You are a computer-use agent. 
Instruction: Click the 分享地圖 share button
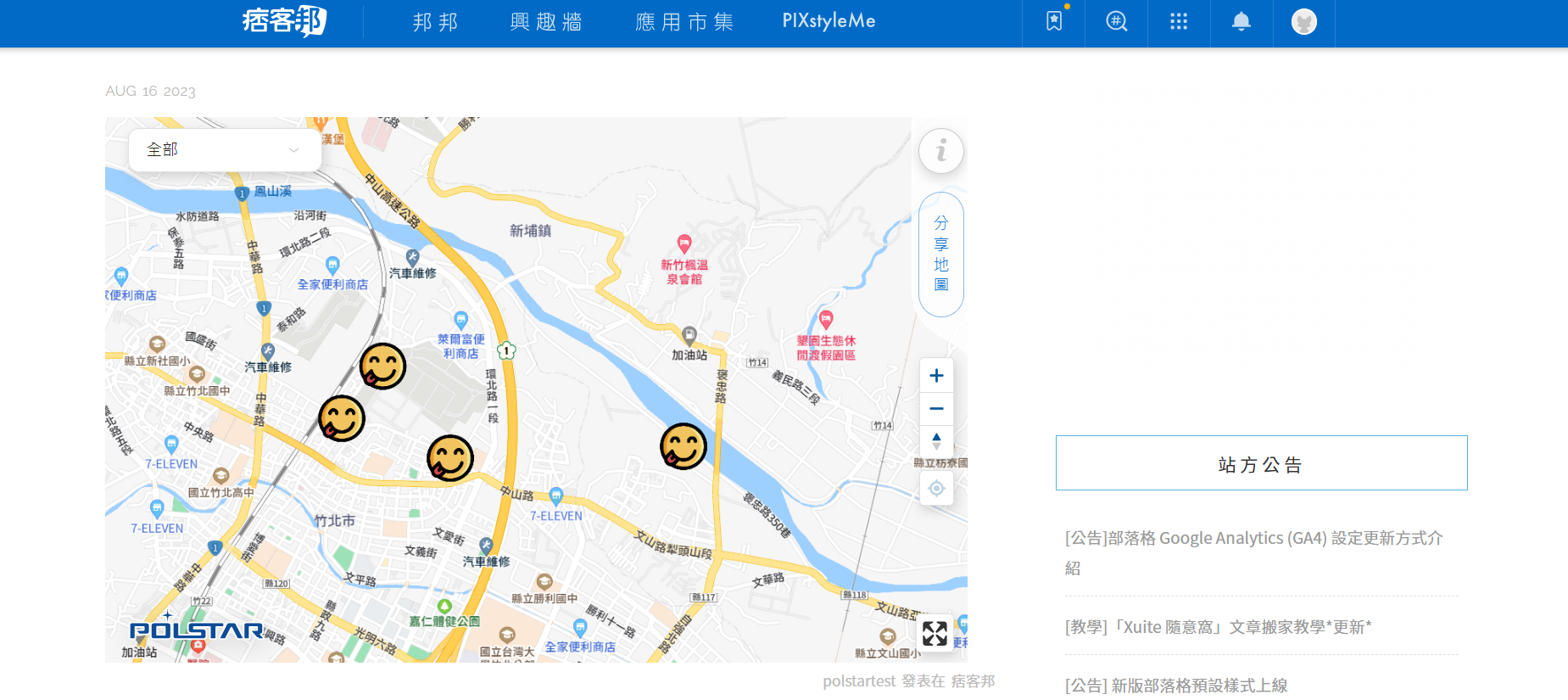pos(941,255)
